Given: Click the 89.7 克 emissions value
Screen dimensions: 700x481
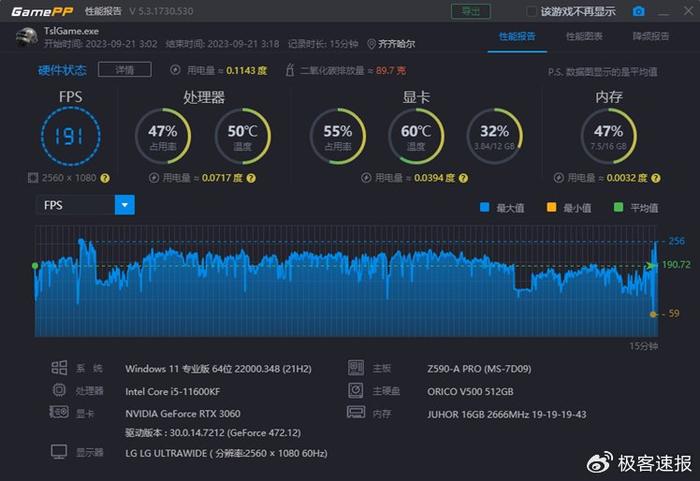Looking at the screenshot, I should tap(391, 71).
